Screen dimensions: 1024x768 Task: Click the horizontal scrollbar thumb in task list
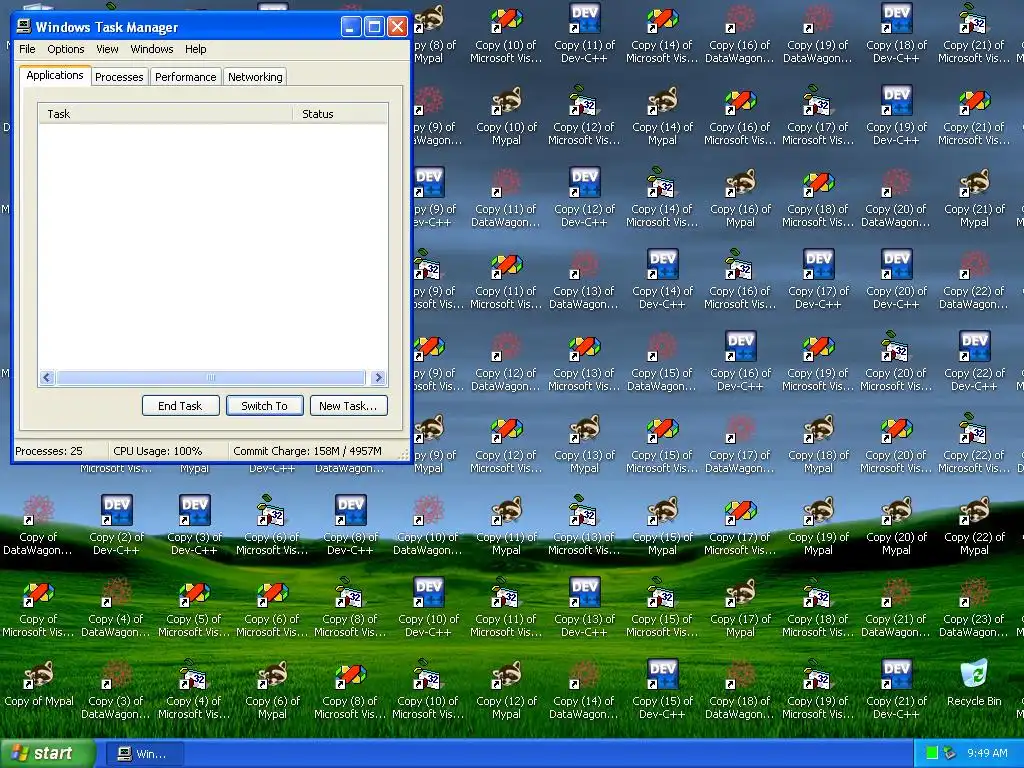coord(210,377)
